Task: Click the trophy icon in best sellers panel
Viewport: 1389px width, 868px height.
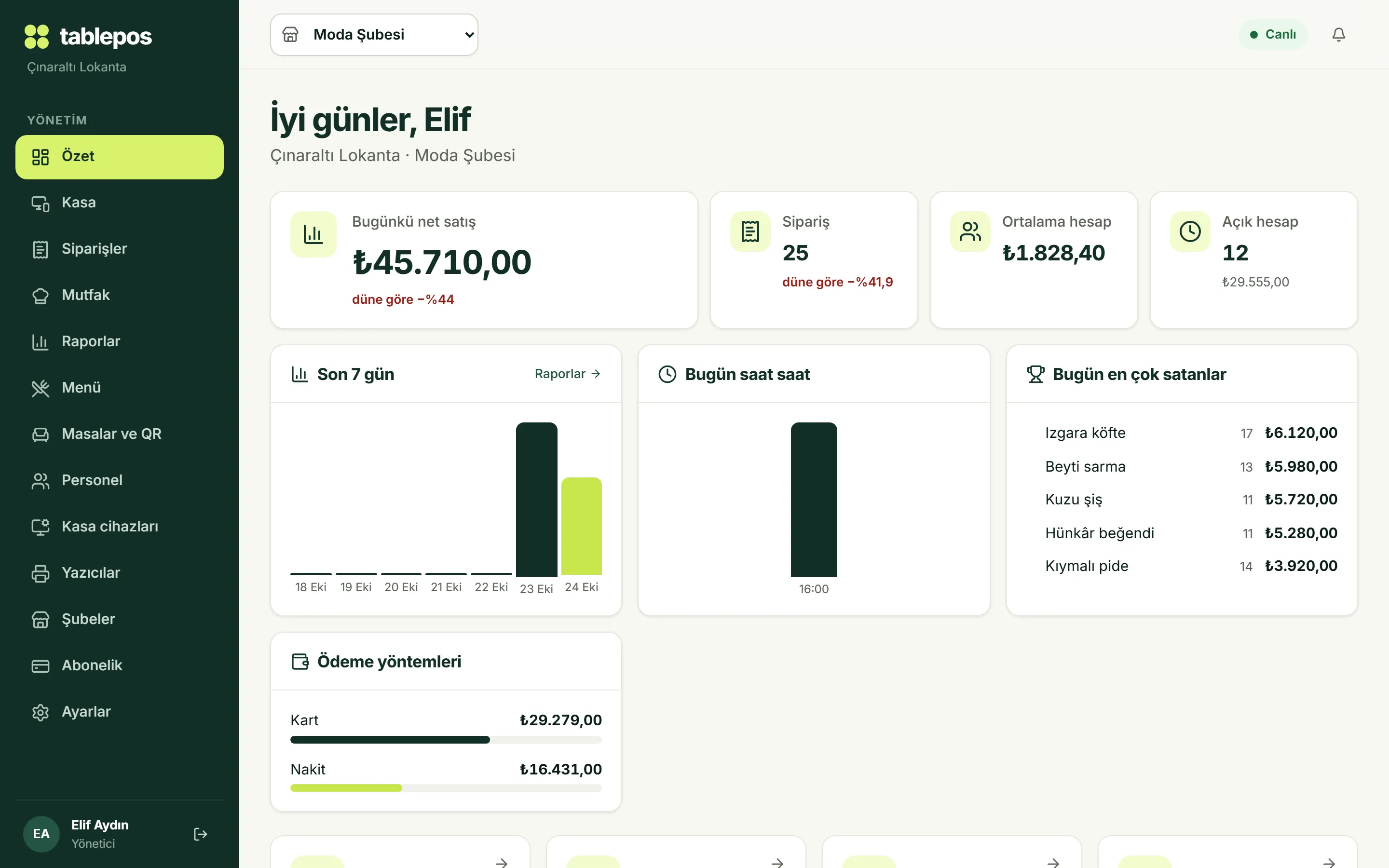Action: coord(1035,374)
